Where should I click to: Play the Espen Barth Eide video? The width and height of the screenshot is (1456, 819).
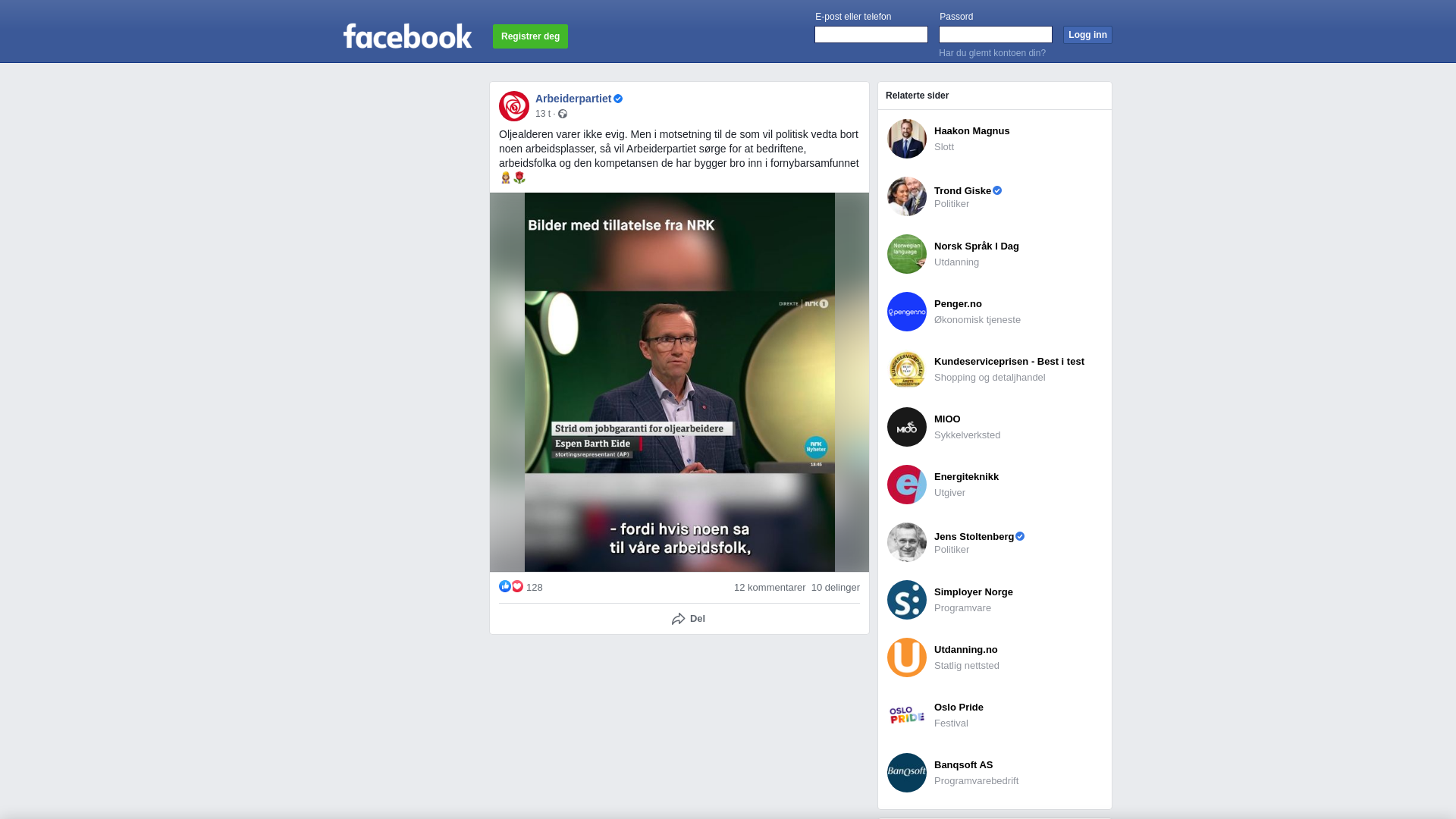click(x=679, y=382)
